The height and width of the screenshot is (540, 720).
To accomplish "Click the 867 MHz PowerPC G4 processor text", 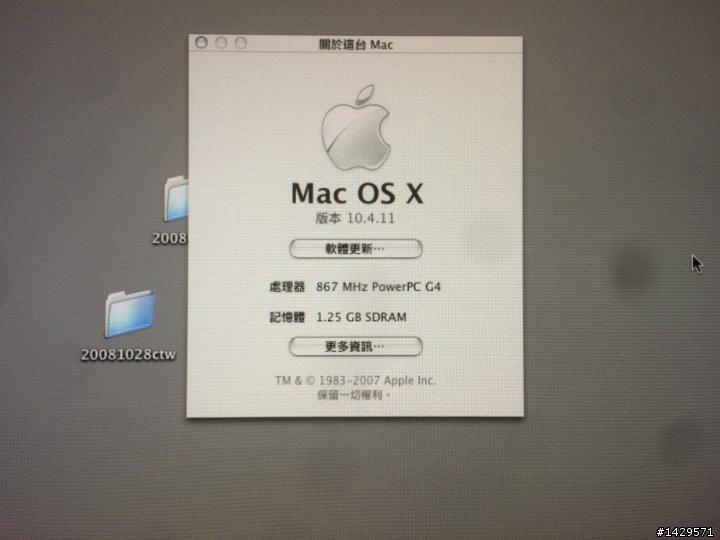I will click(x=378, y=287).
